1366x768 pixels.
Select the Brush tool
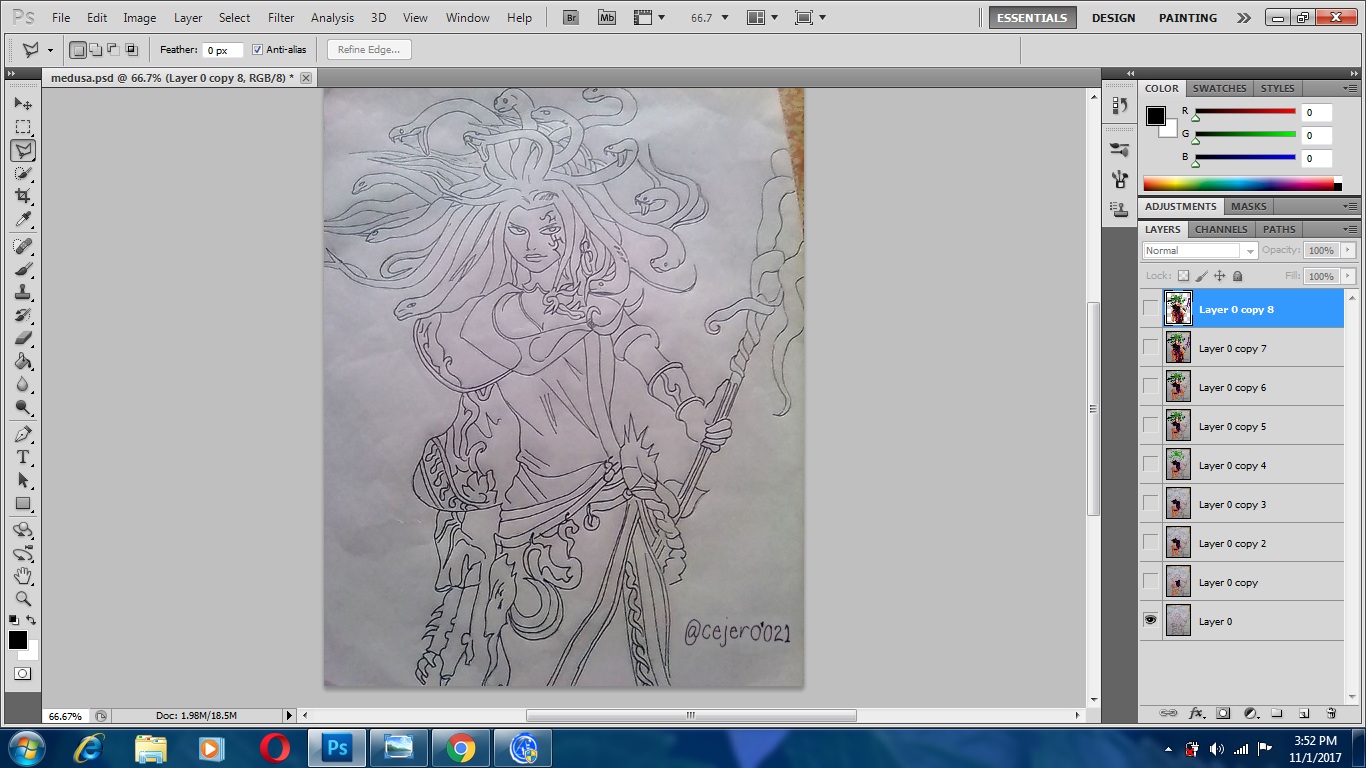pyautogui.click(x=23, y=269)
